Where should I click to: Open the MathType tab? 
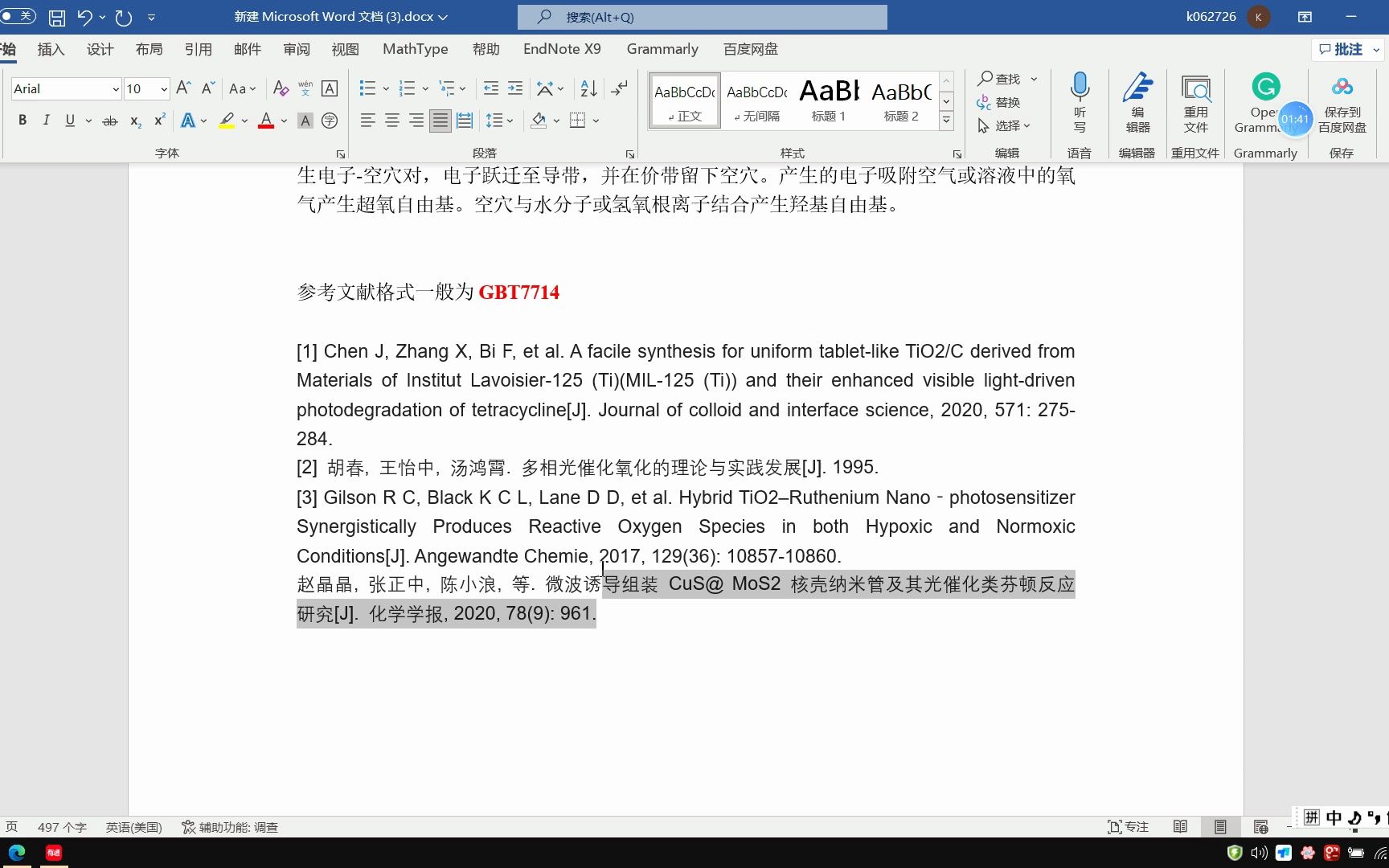click(x=415, y=49)
